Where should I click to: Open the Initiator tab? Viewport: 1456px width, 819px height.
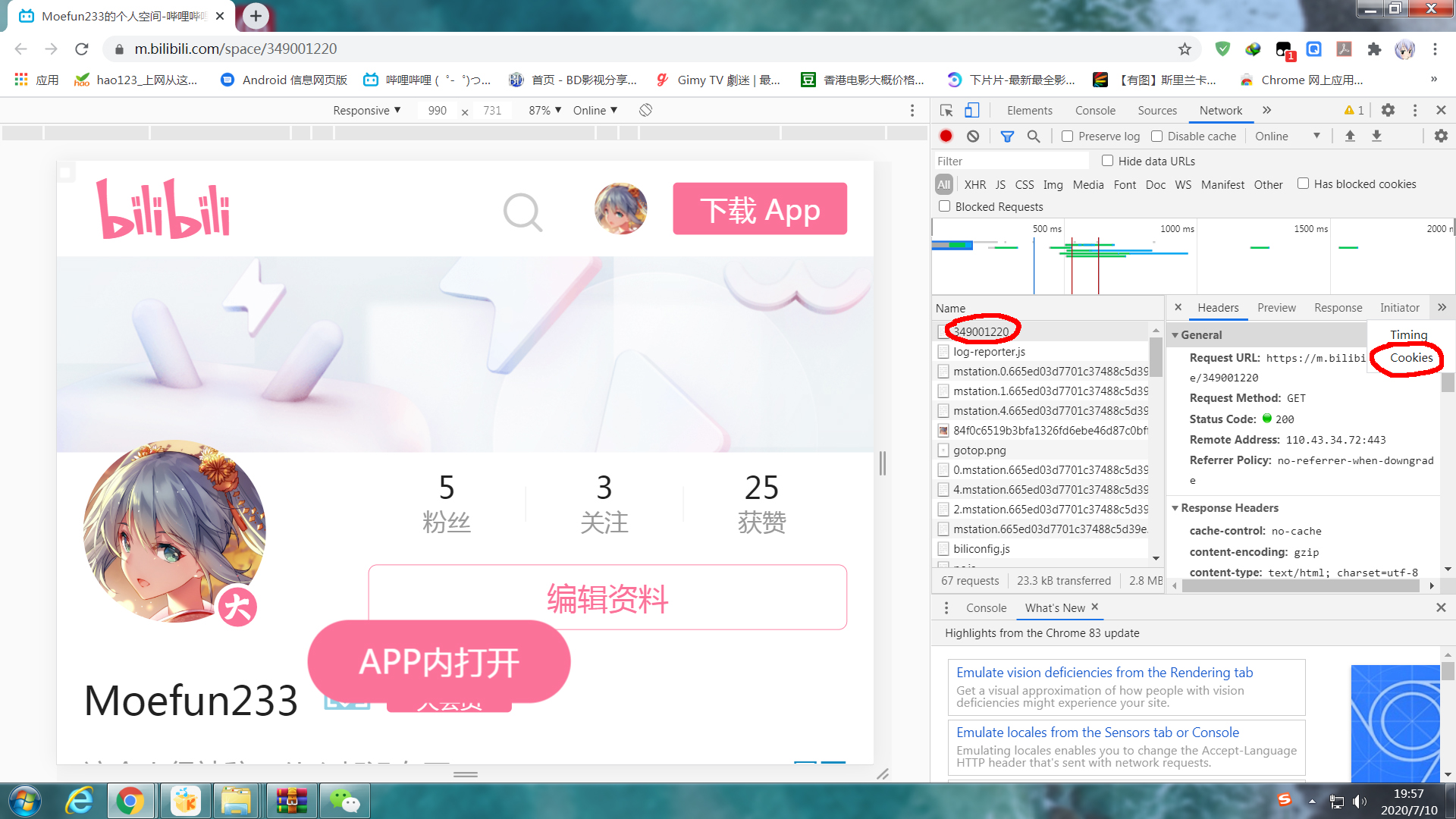[1399, 308]
